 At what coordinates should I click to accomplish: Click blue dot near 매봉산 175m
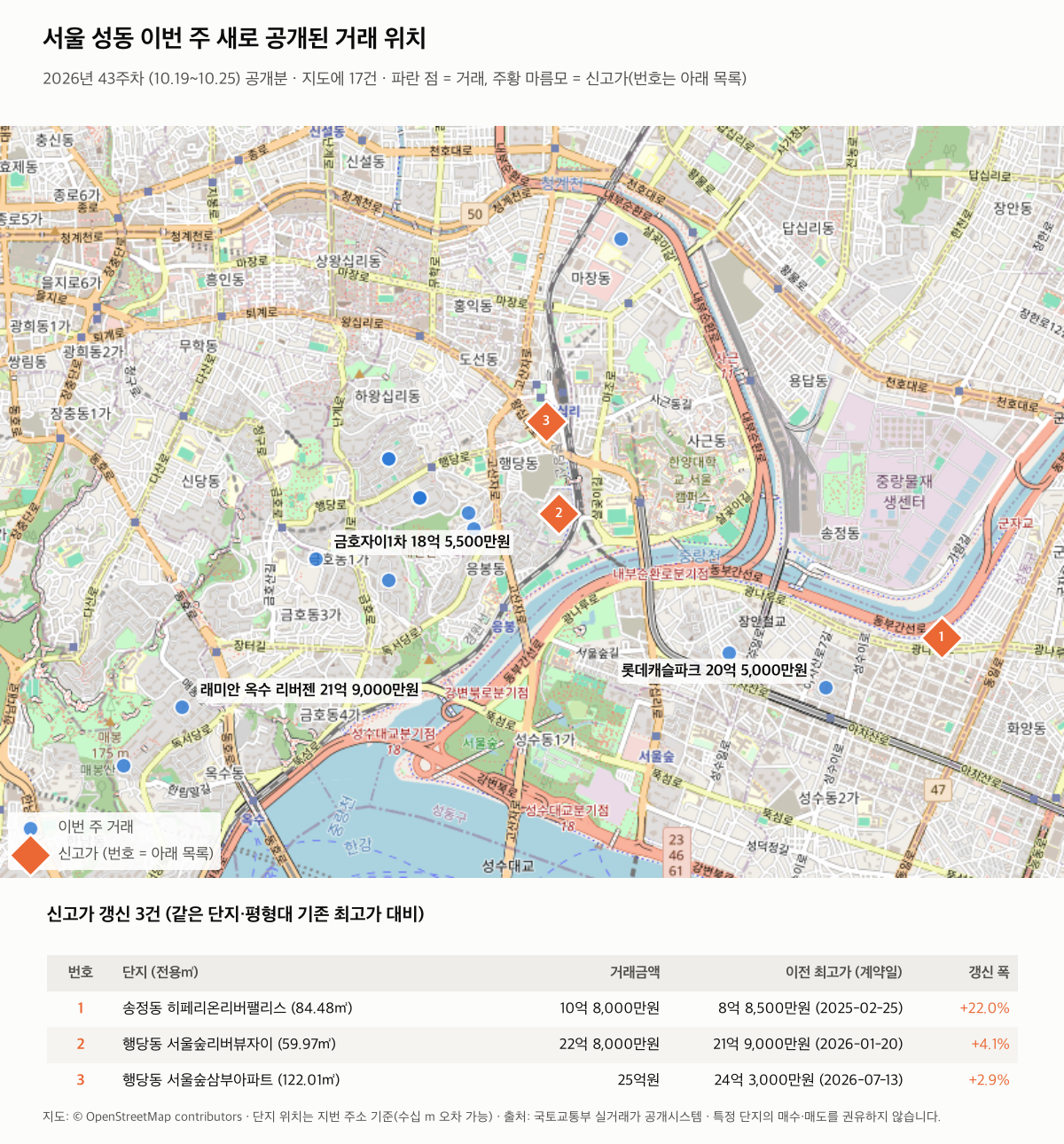(x=124, y=765)
